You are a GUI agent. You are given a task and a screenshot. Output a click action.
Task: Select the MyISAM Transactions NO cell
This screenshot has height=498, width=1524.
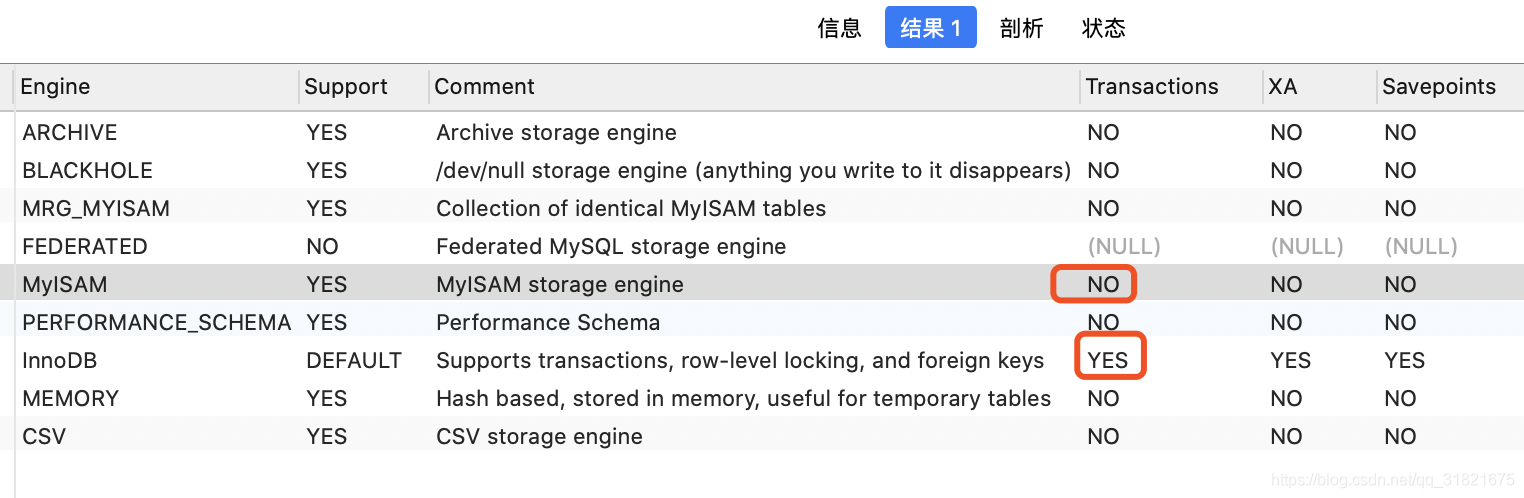(1103, 285)
